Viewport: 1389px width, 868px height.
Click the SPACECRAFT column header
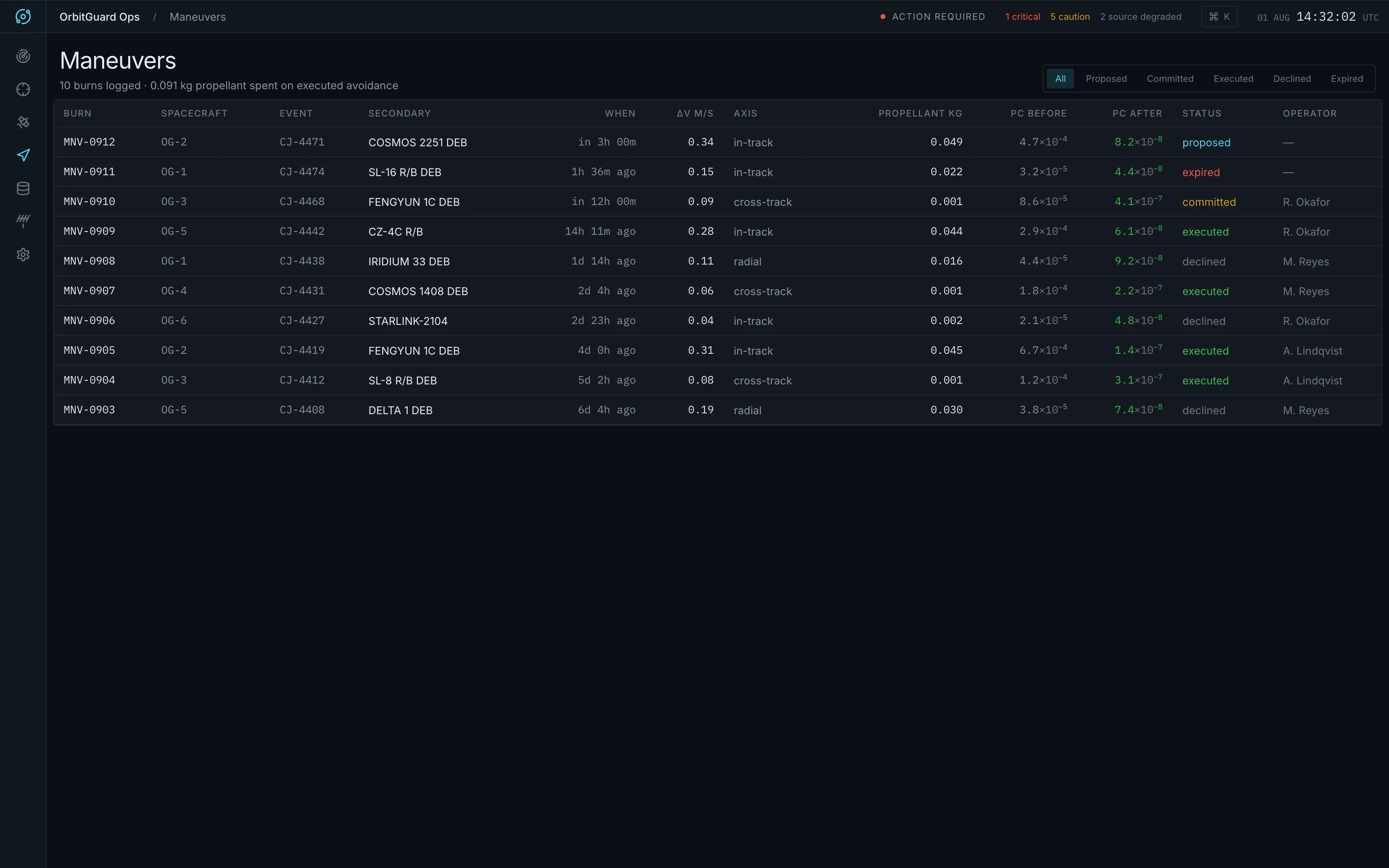coord(194,114)
